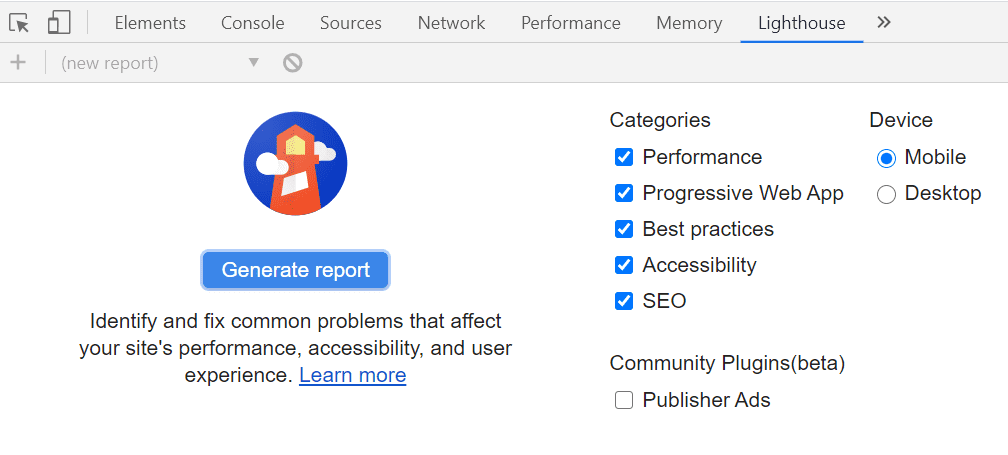Toggle the Best practices checkbox

click(x=624, y=229)
